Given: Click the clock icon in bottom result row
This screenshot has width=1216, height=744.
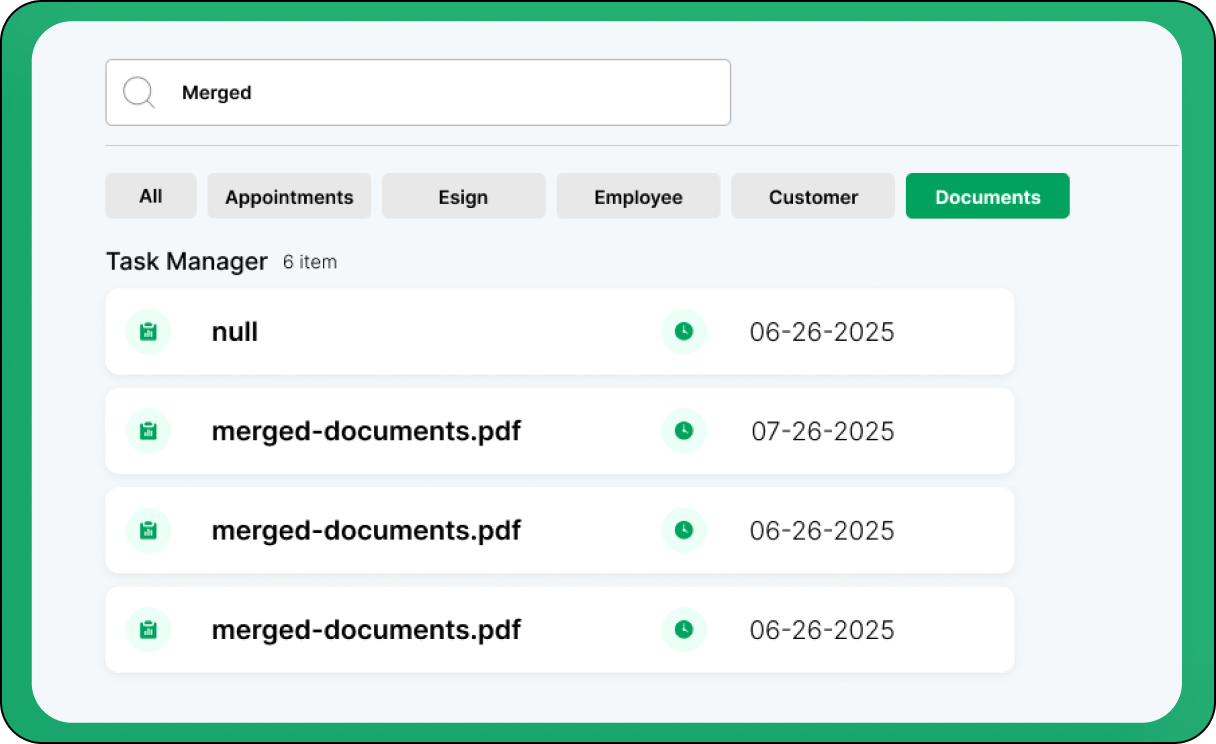Looking at the screenshot, I should point(684,630).
